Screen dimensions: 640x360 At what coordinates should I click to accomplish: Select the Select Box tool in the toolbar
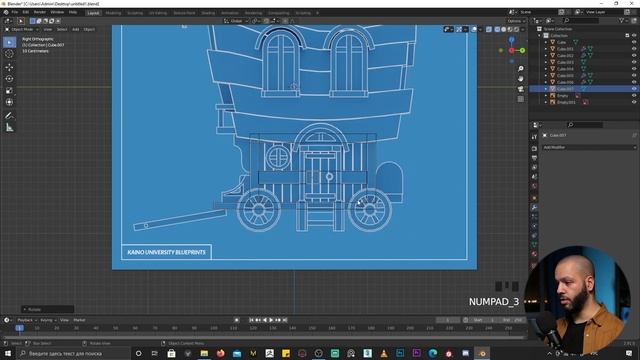[9, 42]
